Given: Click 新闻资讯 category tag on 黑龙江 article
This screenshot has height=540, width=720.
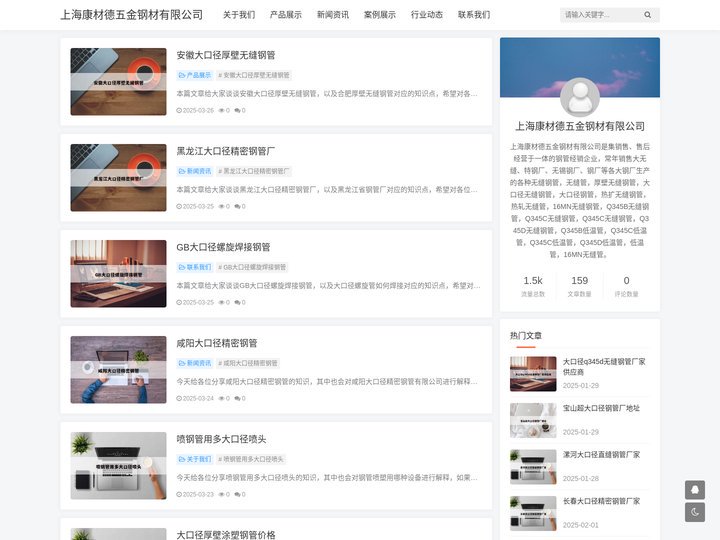Looking at the screenshot, I should (195, 171).
